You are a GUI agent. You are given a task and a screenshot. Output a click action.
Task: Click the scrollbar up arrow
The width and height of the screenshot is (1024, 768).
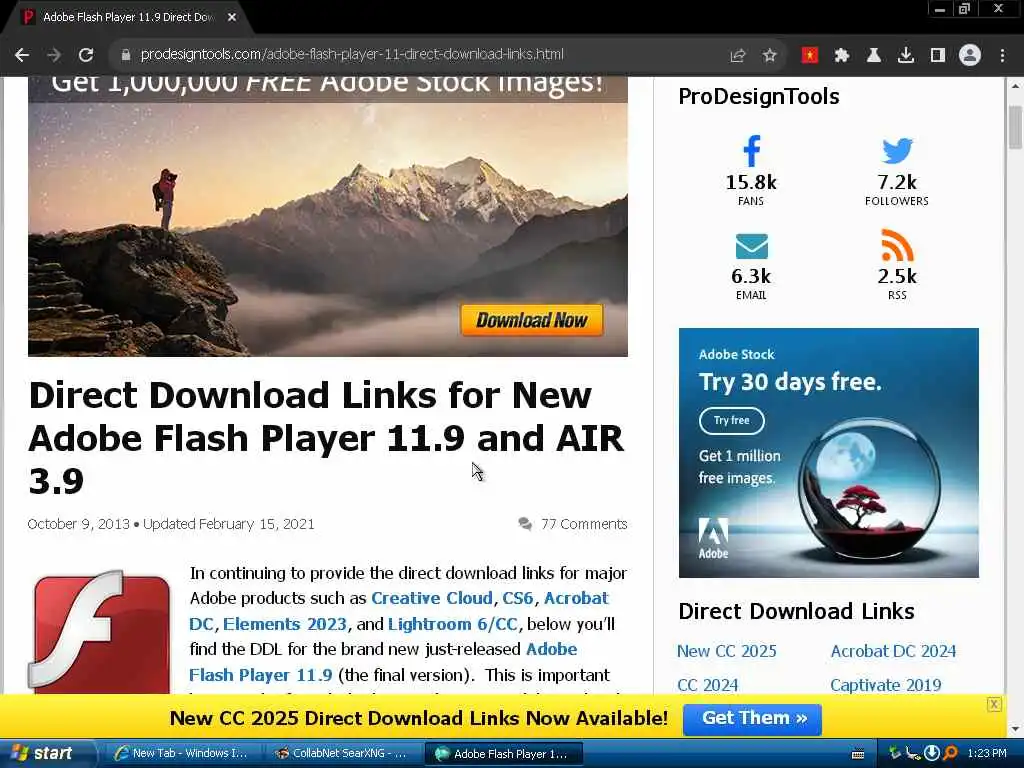(1015, 86)
